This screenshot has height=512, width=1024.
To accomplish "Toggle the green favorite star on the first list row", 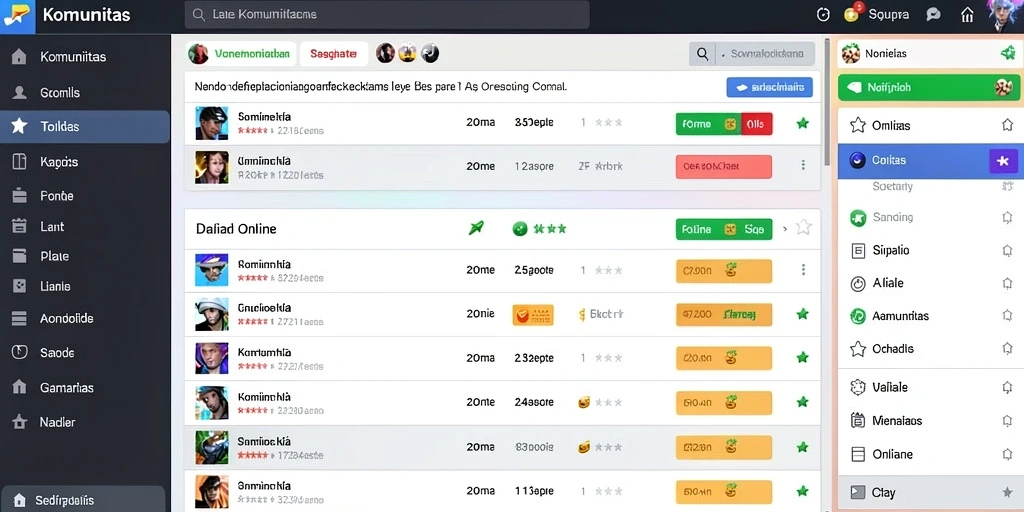I will pyautogui.click(x=803, y=123).
